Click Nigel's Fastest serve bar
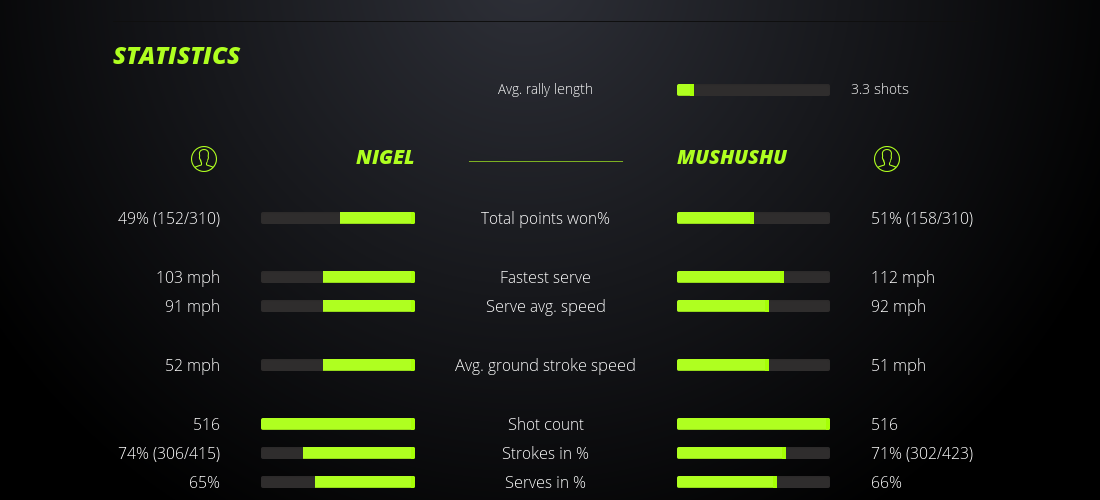The width and height of the screenshot is (1100, 500). pos(338,277)
